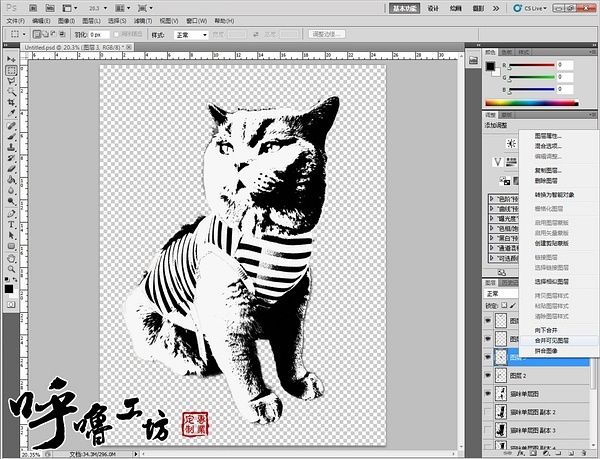The width and height of the screenshot is (600, 459).
Task: Select the Rectangle shape tool
Action: 11,246
